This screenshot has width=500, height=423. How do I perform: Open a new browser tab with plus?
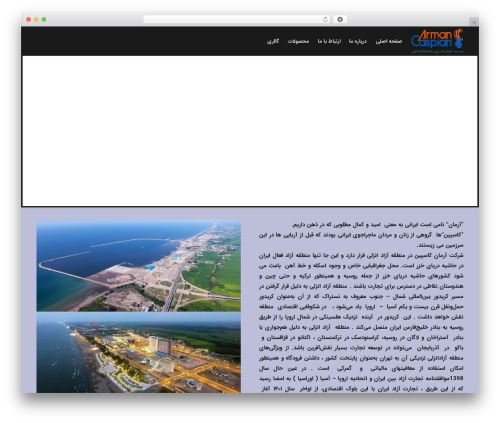point(474,22)
